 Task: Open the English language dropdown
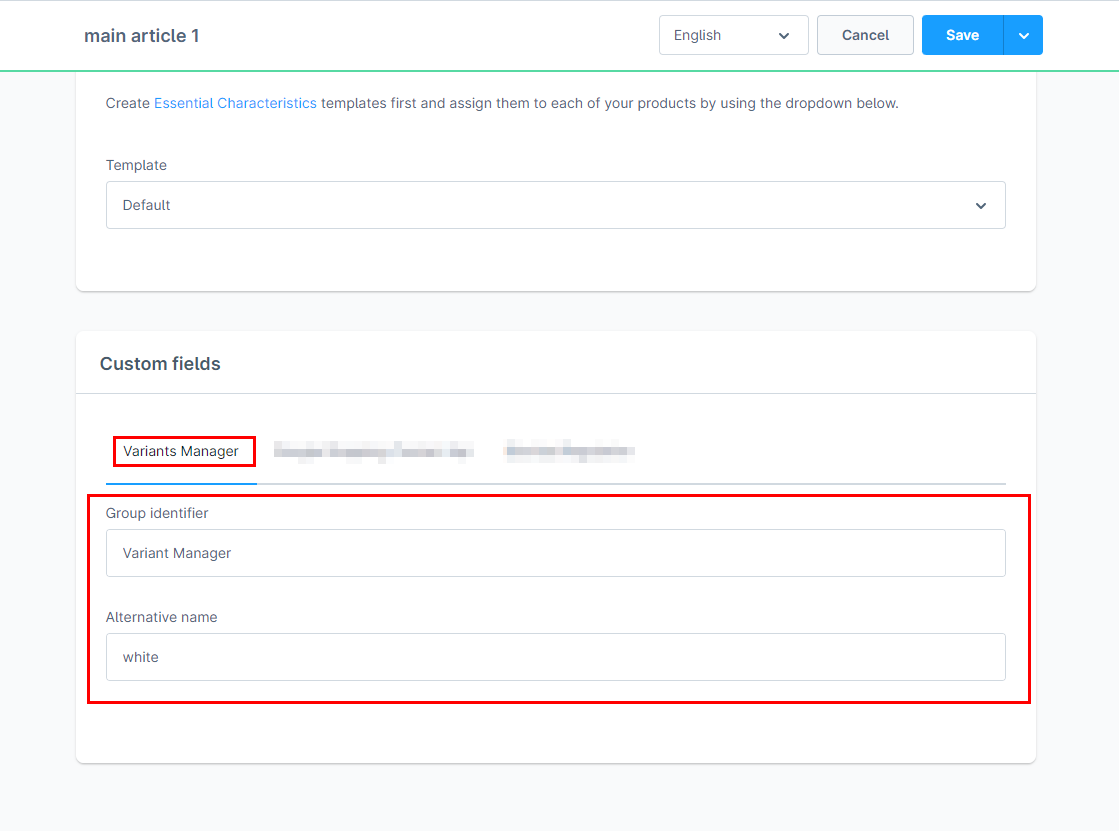733,35
